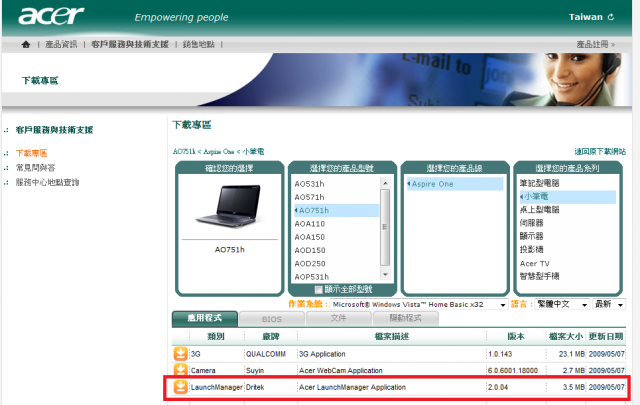Screen dimensions: 640x405
Task: Switch to the 驅動程式 tab
Action: [x=405, y=318]
